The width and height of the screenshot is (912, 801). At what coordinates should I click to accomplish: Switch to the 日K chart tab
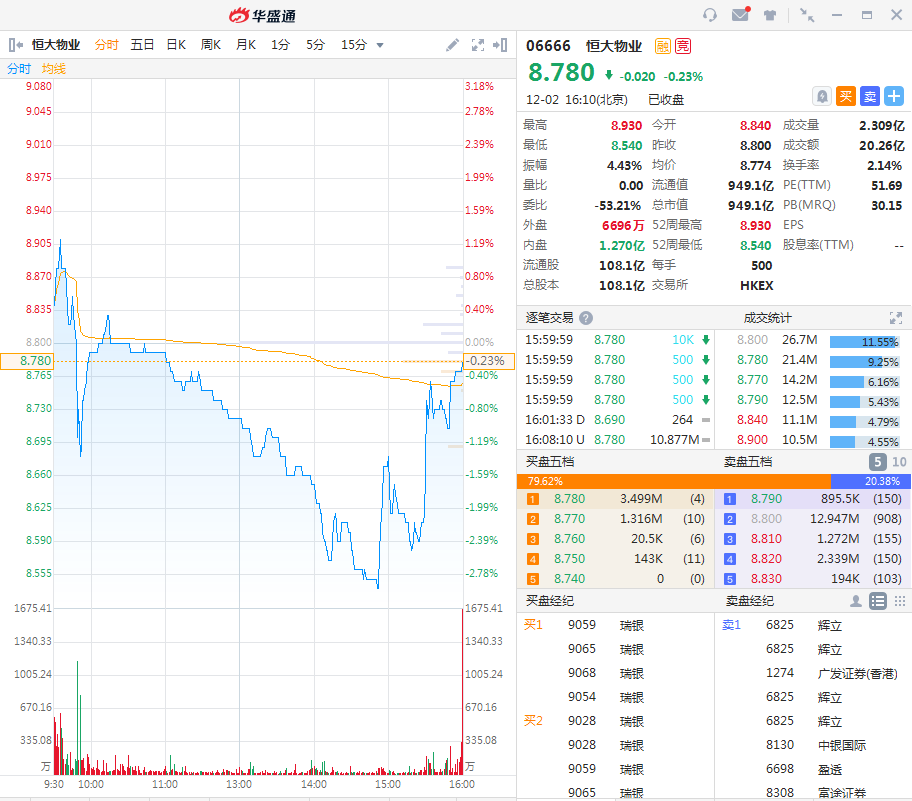click(x=176, y=45)
